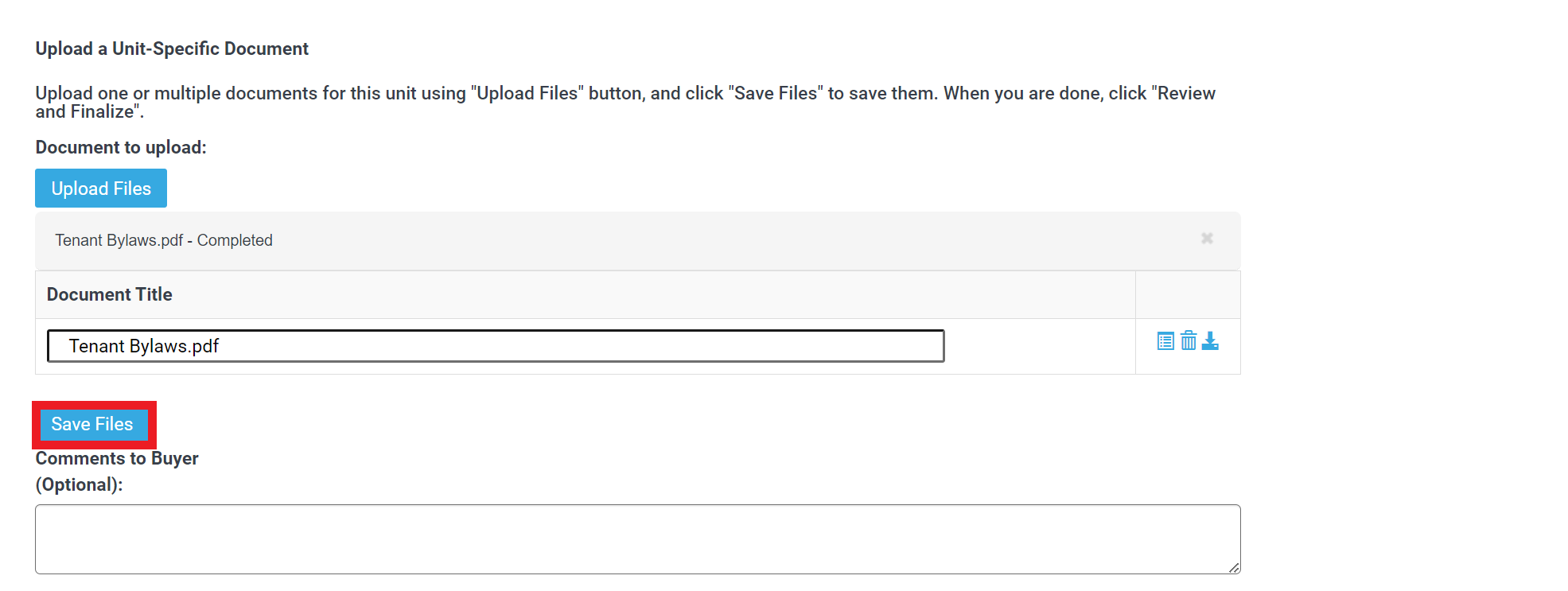Screen dimensions: 1568x591
Task: Download Tenant Bylaws.pdf using the download icon
Action: pyautogui.click(x=1210, y=340)
